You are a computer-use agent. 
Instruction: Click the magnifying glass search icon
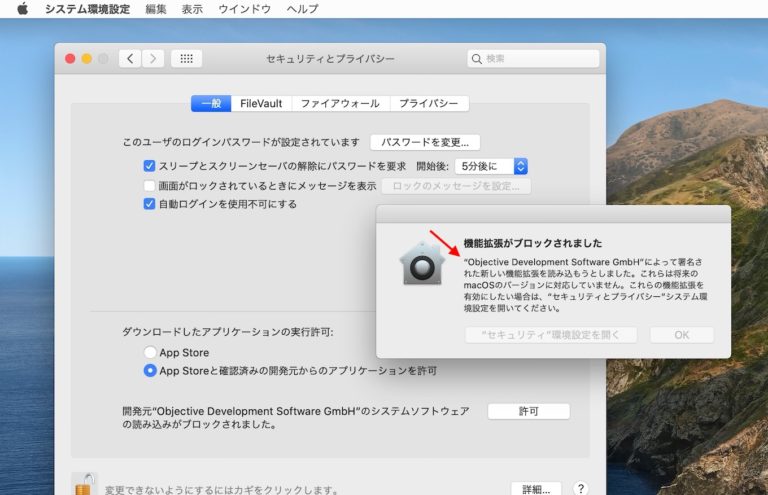(x=477, y=59)
